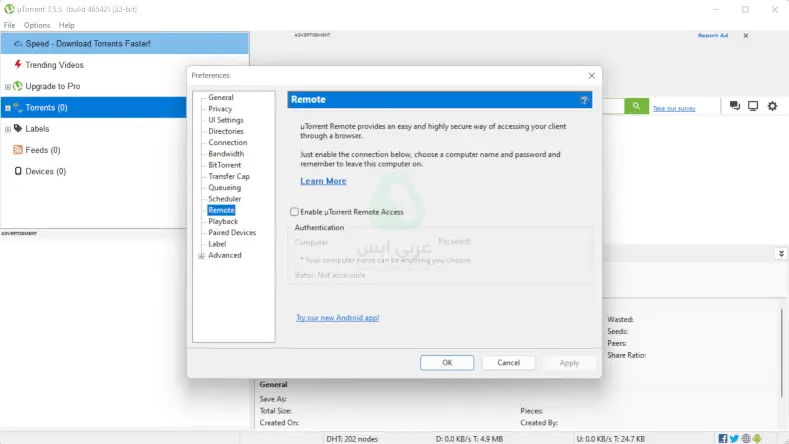Image resolution: width=789 pixels, height=444 pixels.
Task: Select Bandwidth in the preferences tree
Action: click(226, 154)
